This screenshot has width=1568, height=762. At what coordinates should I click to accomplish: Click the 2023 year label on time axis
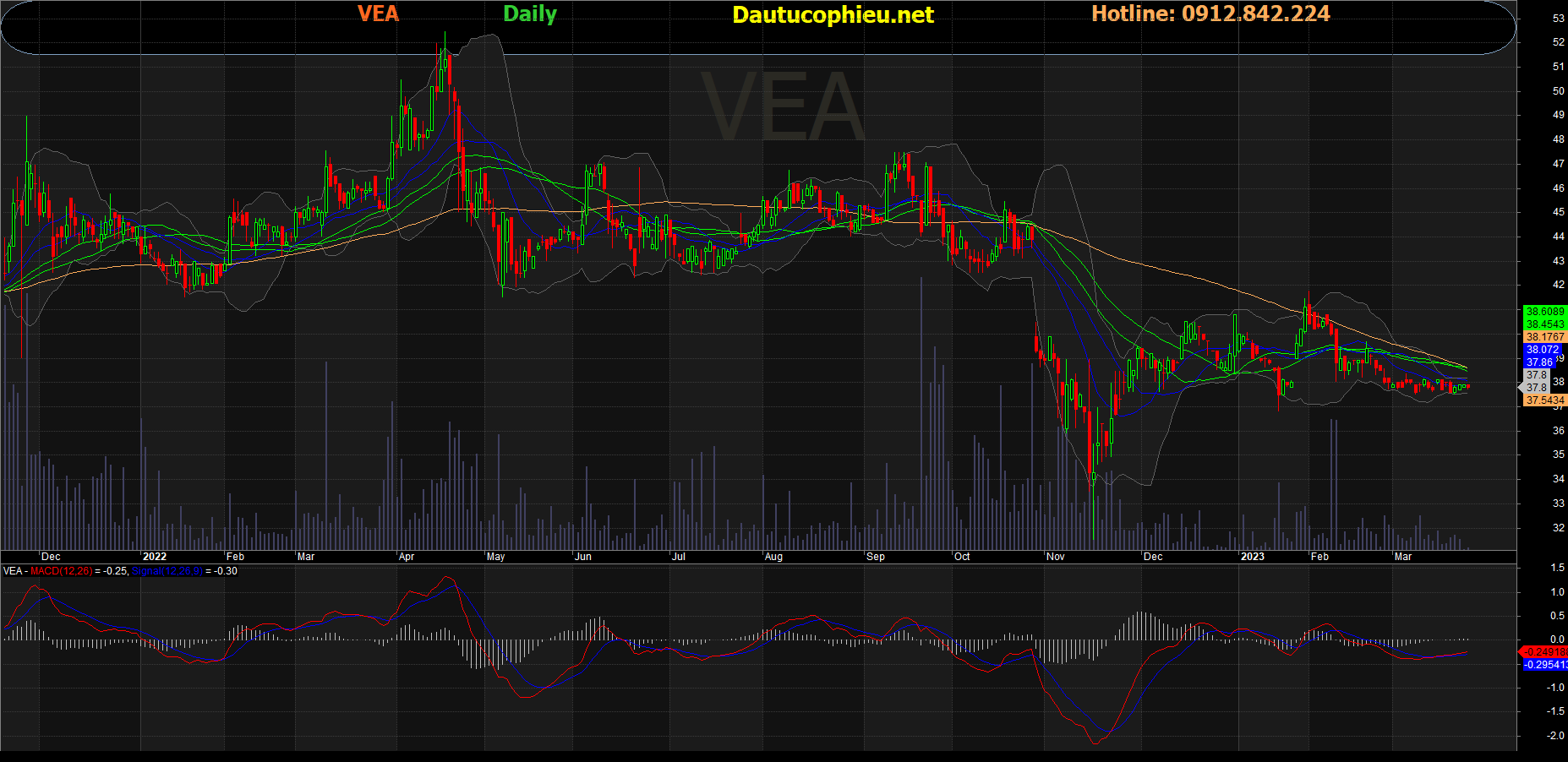point(1252,557)
